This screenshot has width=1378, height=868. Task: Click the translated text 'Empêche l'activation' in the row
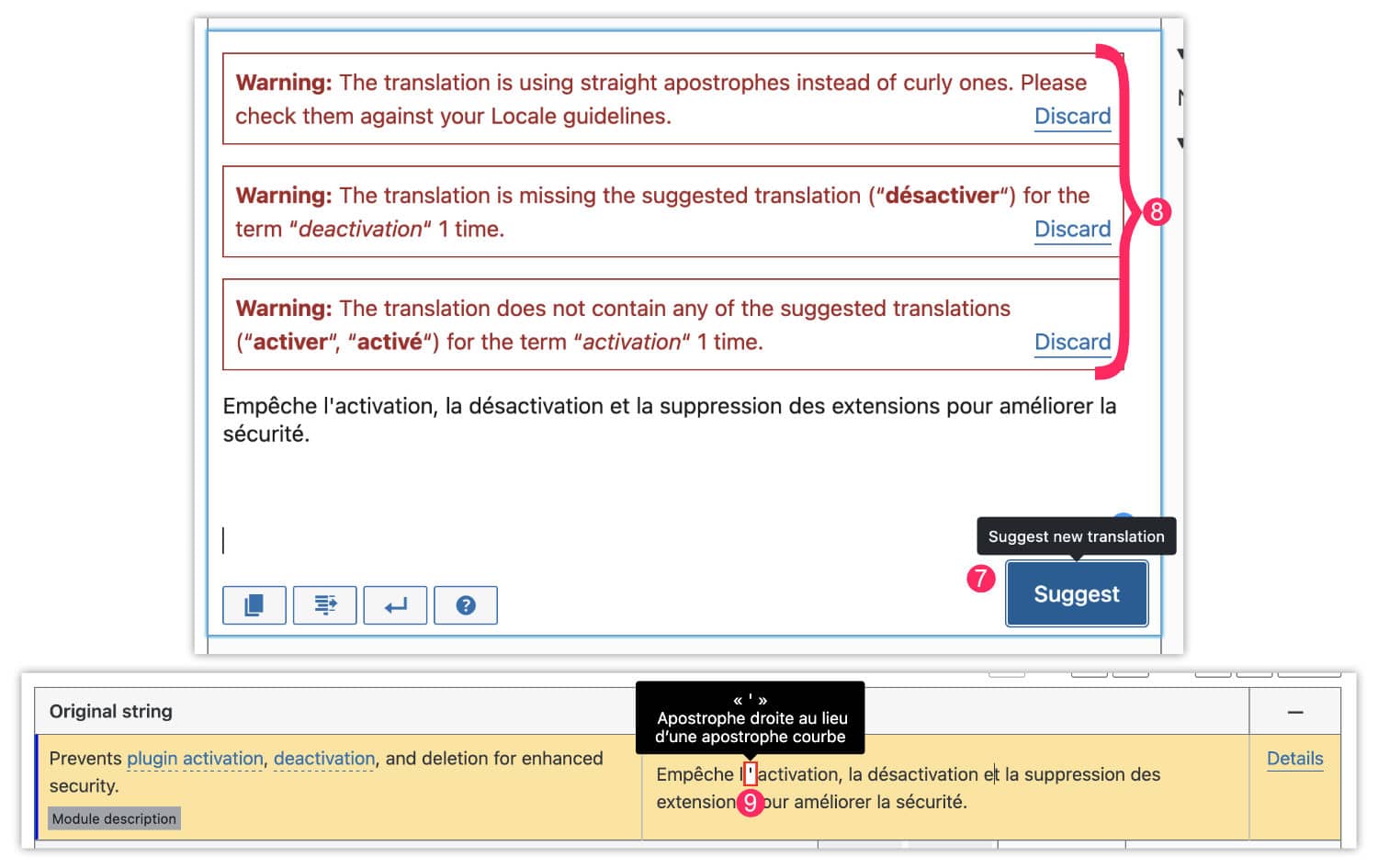tap(748, 774)
